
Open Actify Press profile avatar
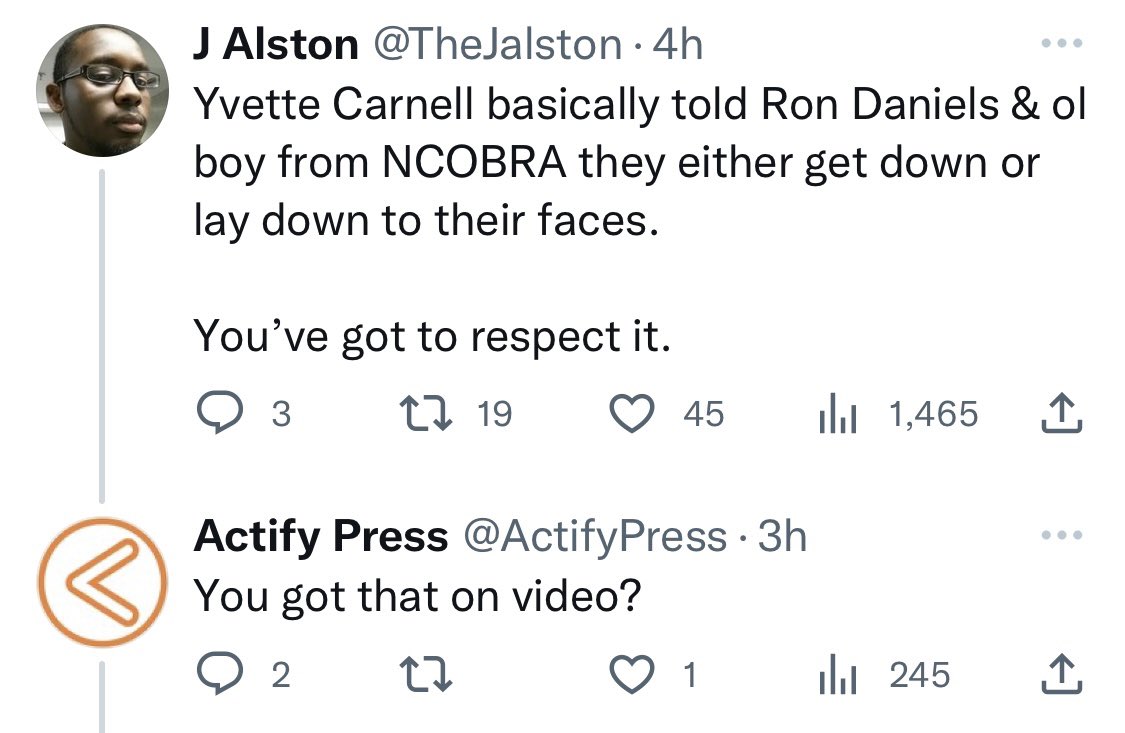pyautogui.click(x=103, y=582)
